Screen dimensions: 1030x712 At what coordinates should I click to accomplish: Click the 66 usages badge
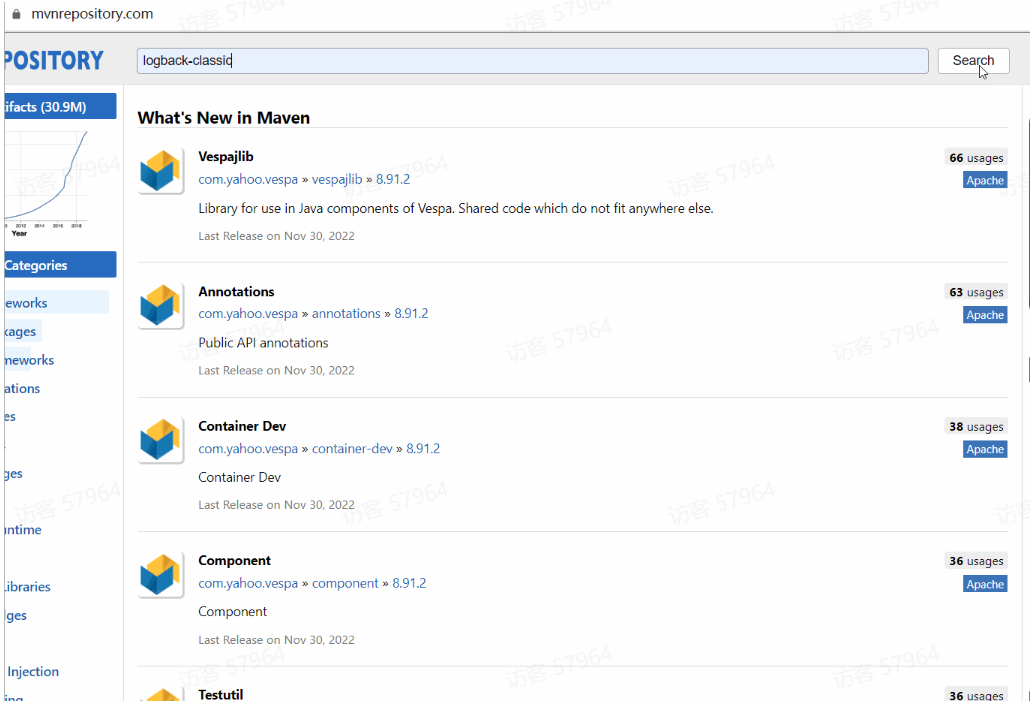coord(976,158)
